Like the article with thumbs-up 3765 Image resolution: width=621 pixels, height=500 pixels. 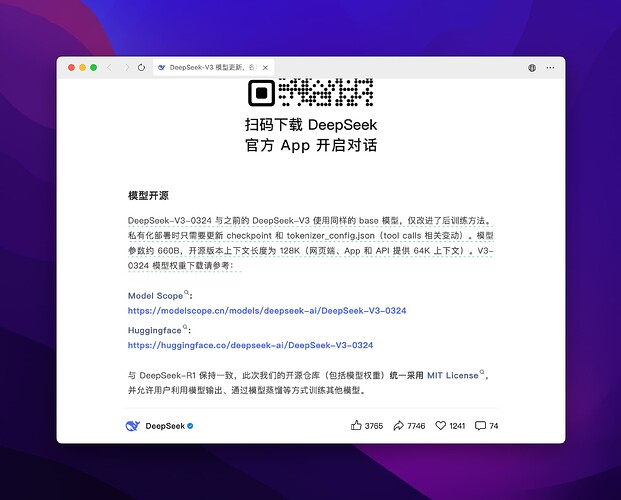pyautogui.click(x=367, y=426)
